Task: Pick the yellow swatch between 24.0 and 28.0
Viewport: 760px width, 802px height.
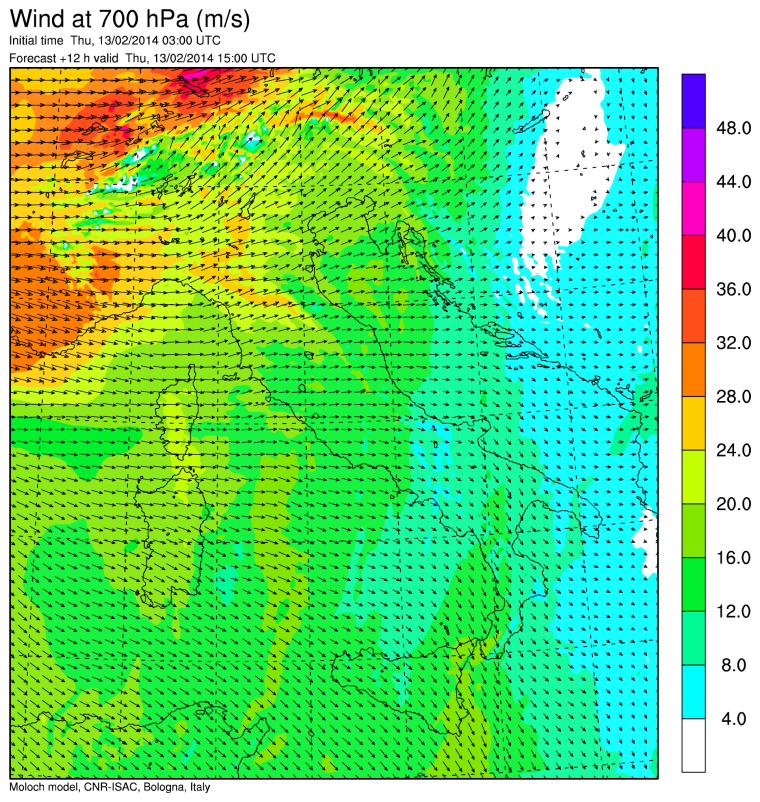Action: coord(694,423)
